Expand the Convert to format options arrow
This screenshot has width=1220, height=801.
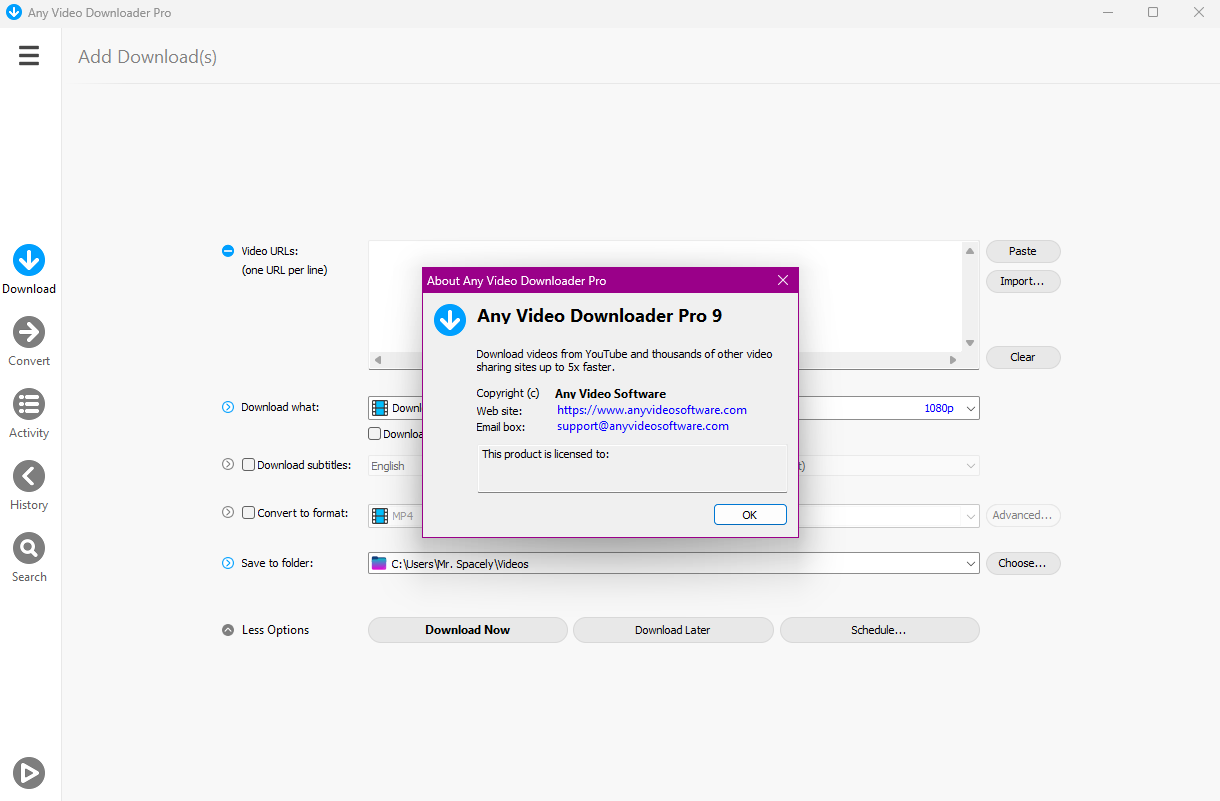pos(227,513)
